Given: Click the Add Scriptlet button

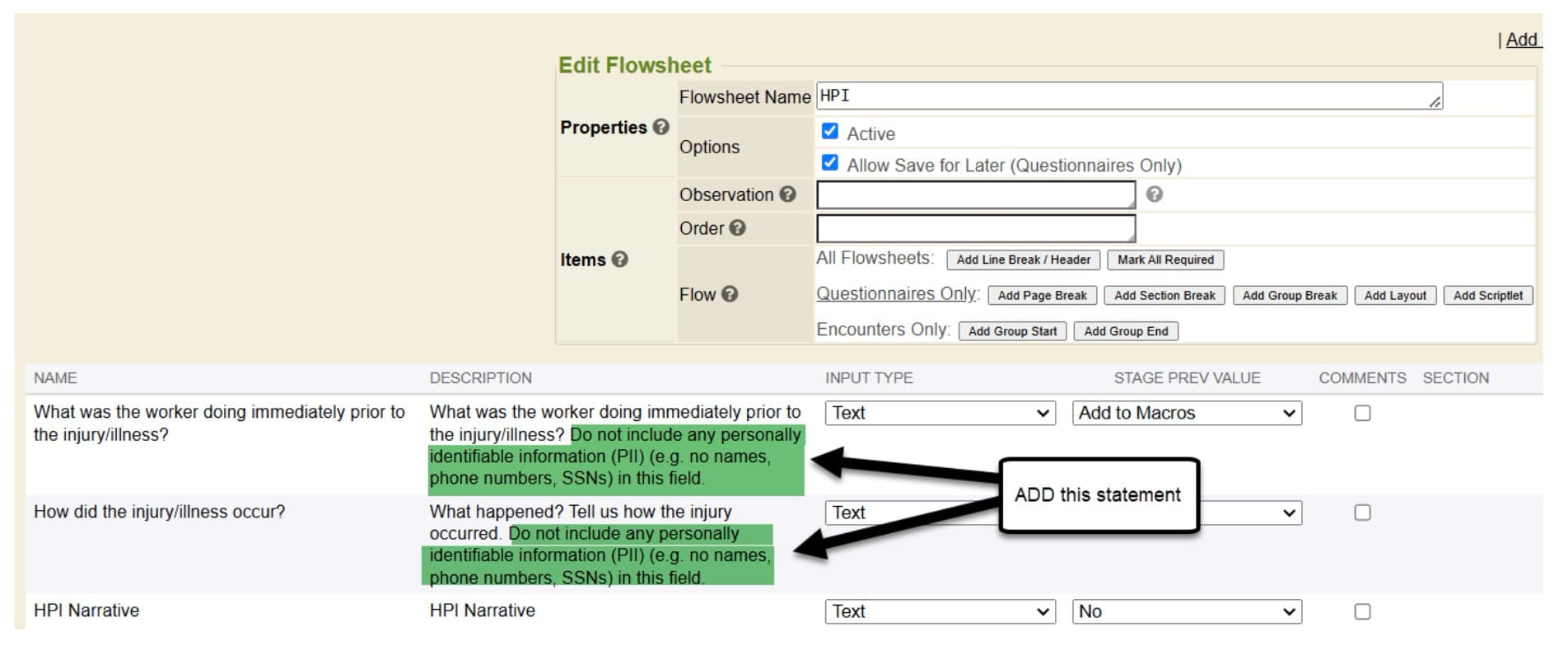Looking at the screenshot, I should pyautogui.click(x=1487, y=296).
